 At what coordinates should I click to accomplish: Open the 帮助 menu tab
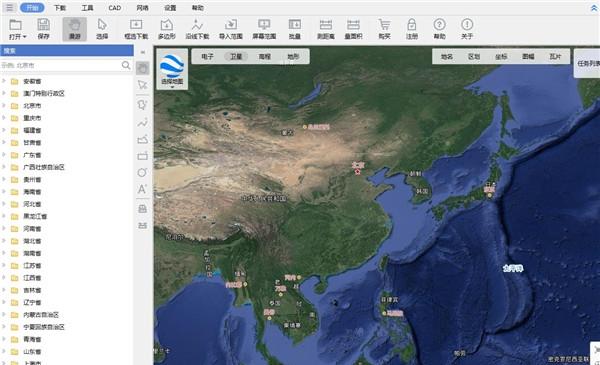pos(197,8)
